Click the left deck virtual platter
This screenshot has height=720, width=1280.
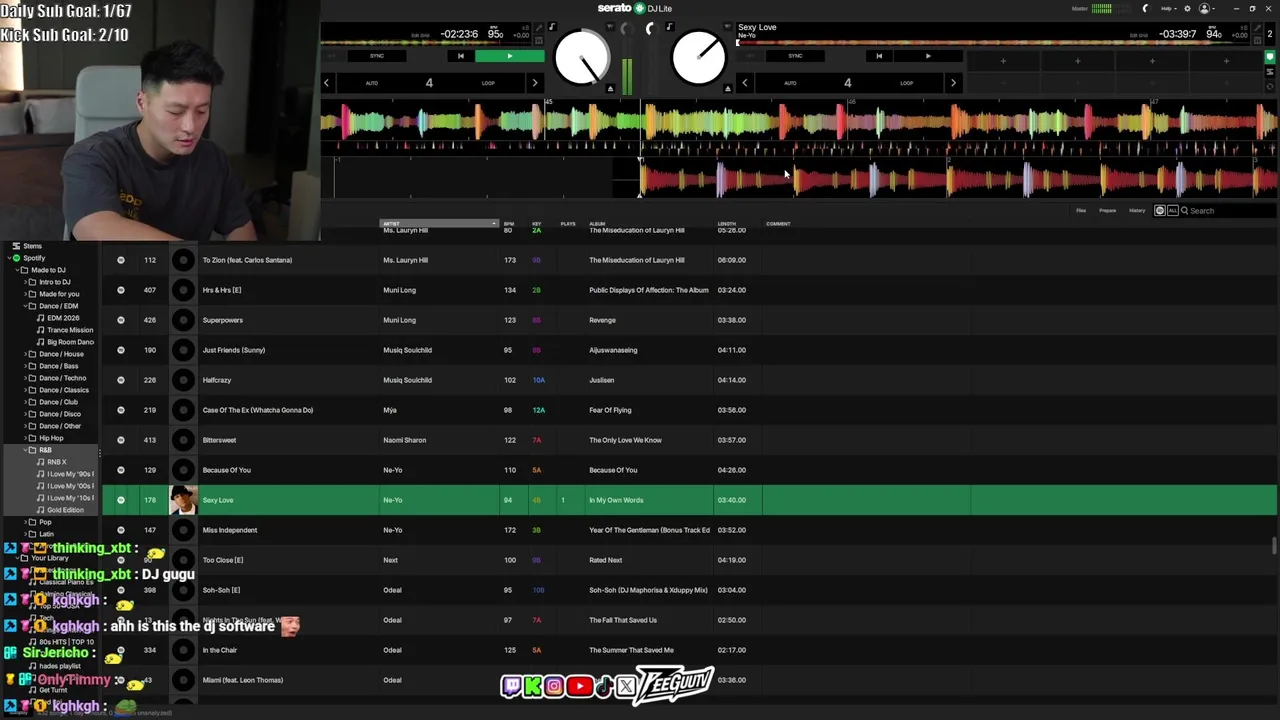(582, 59)
